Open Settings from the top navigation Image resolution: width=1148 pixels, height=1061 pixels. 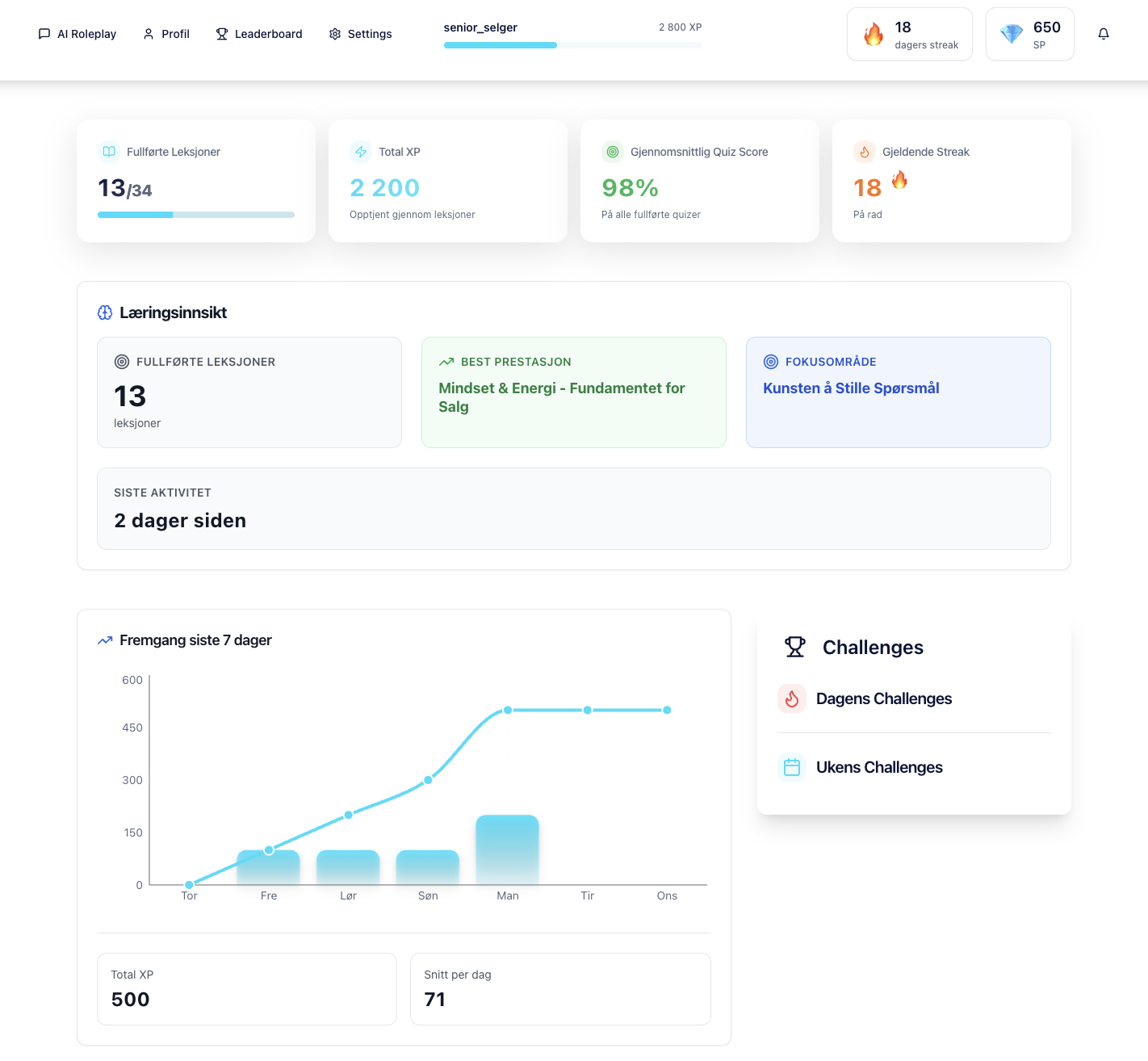coord(360,34)
